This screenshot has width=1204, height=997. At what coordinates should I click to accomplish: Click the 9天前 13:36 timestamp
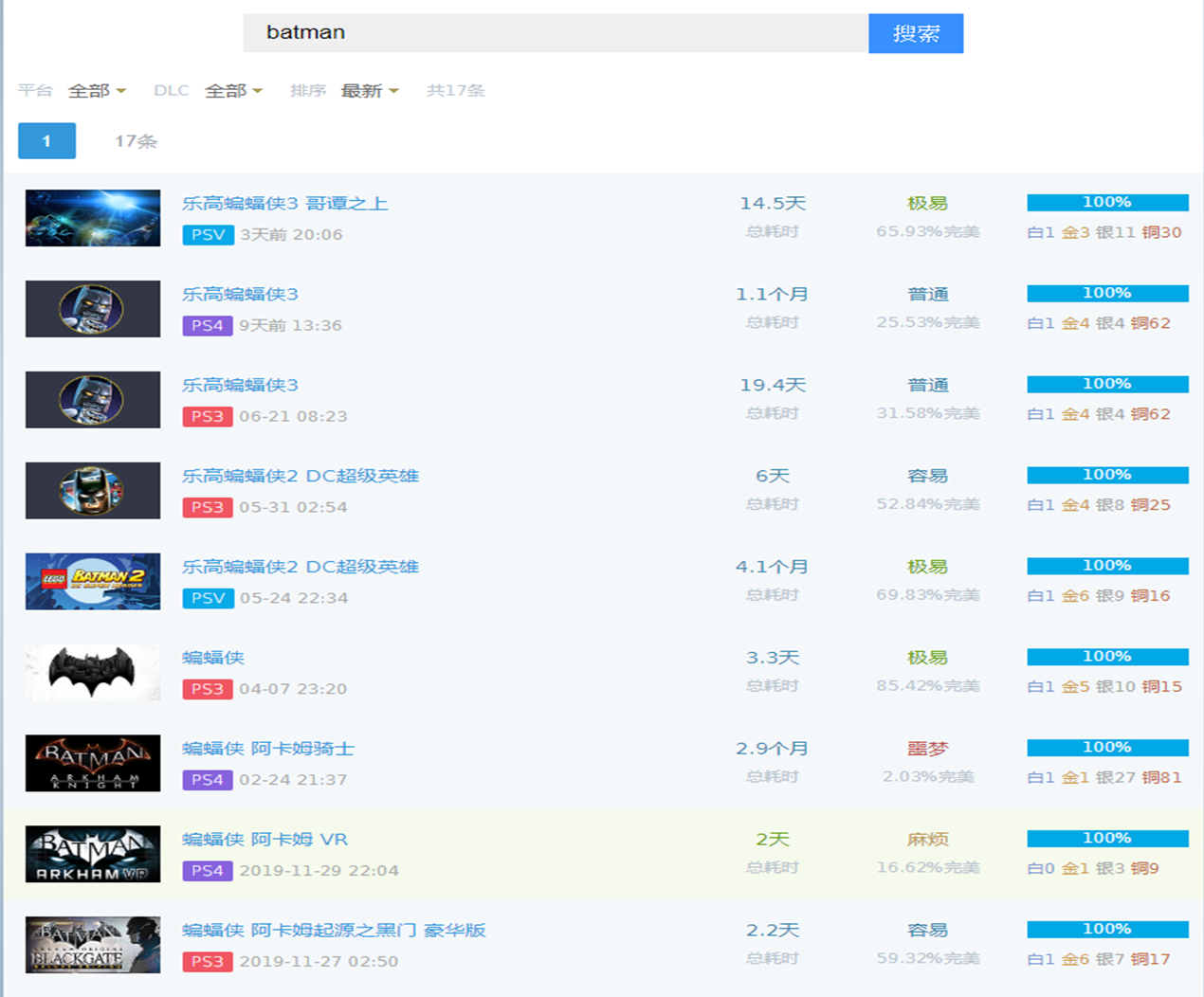[290, 326]
